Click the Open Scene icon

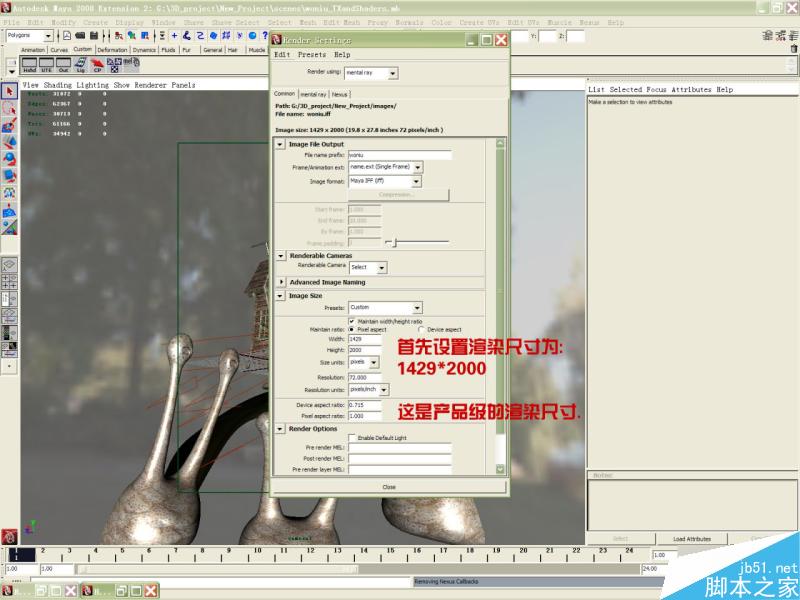point(80,35)
